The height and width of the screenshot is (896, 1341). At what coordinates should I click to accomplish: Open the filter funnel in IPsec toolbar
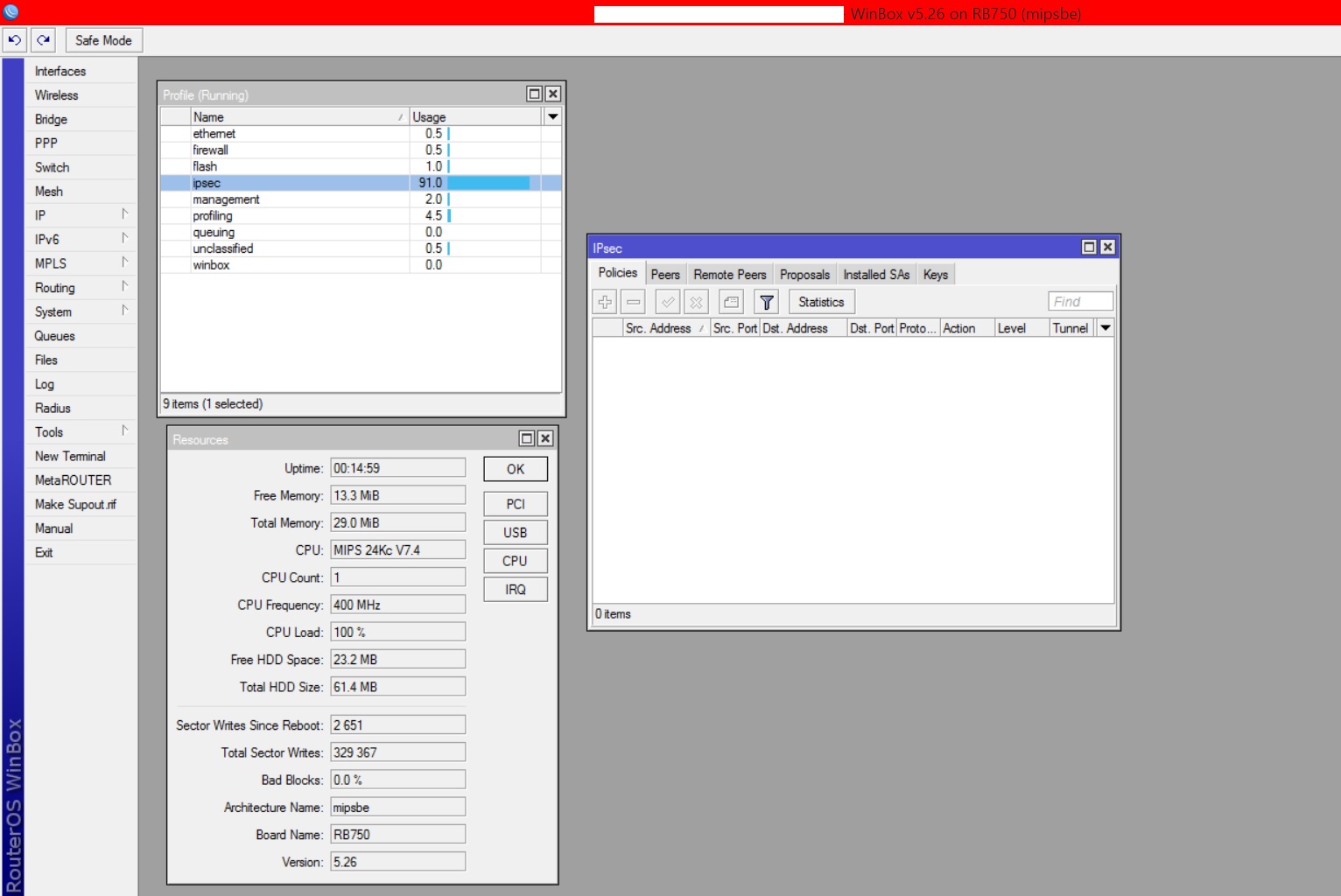click(767, 302)
